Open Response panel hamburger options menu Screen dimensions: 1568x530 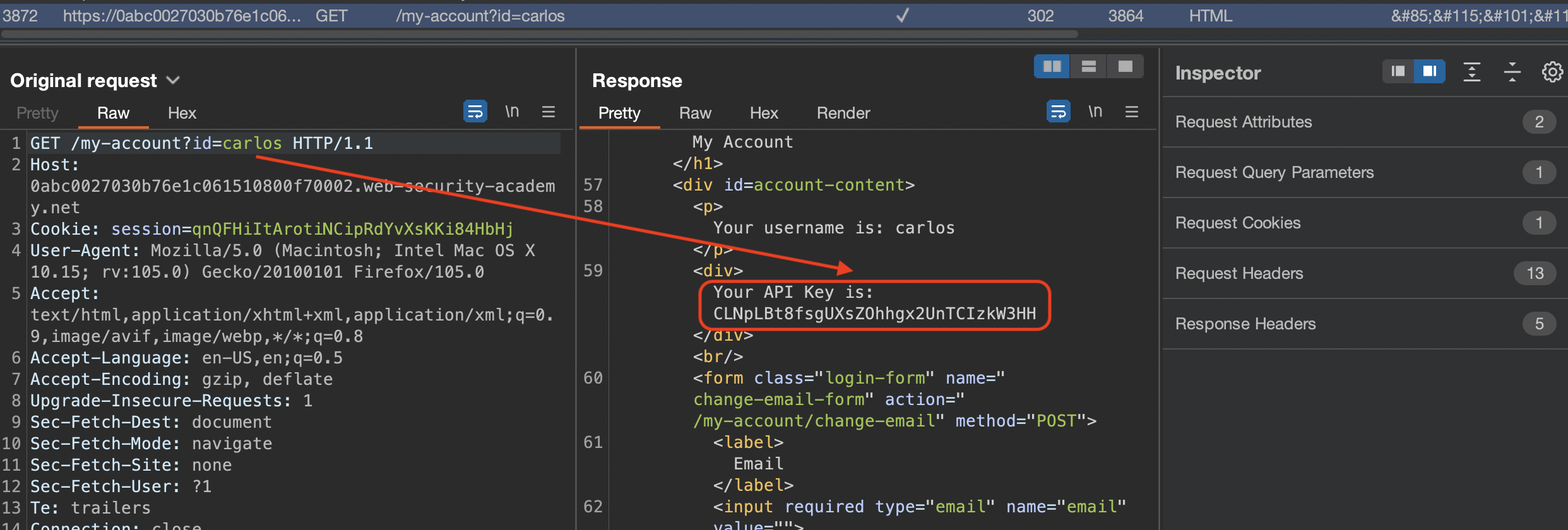(x=1131, y=112)
